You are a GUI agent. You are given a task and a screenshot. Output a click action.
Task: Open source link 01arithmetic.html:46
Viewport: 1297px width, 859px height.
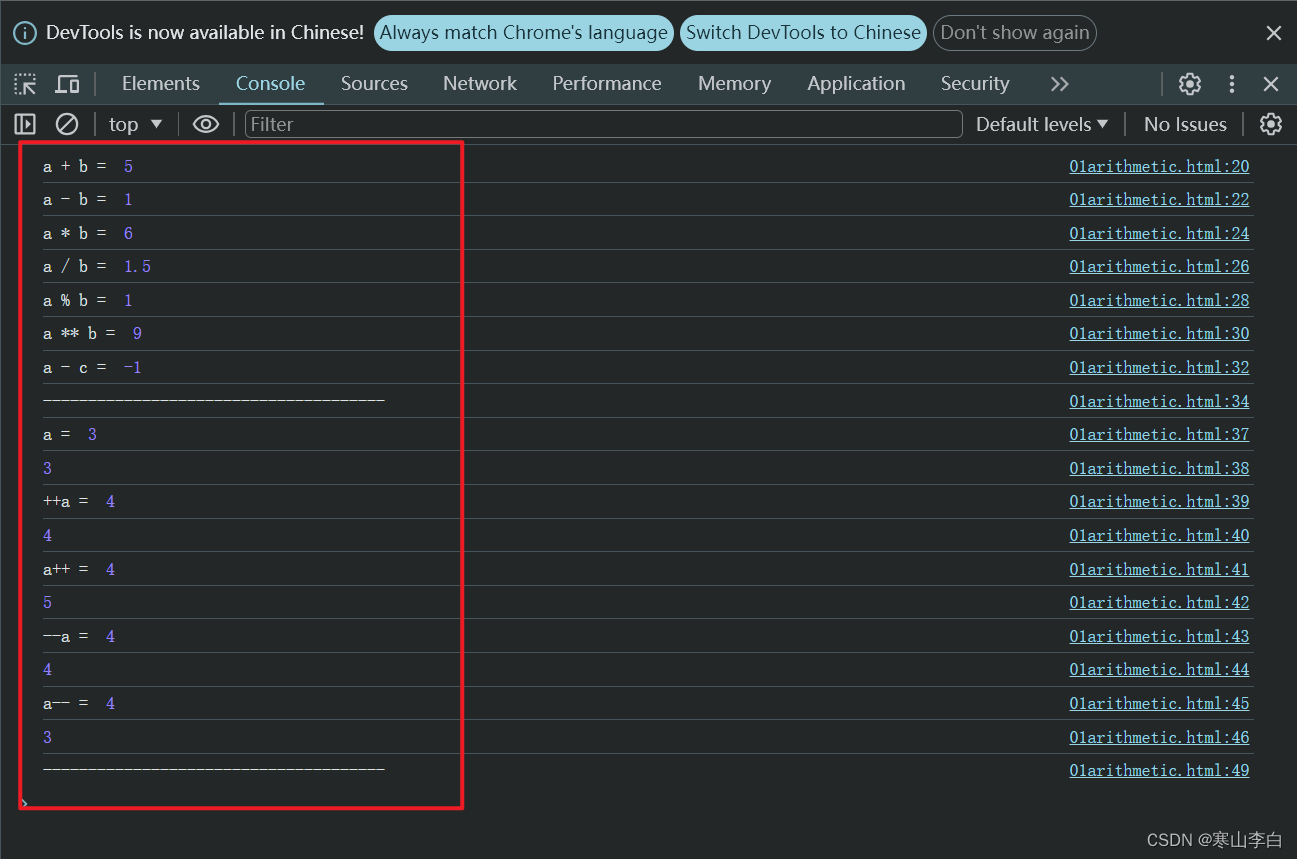1159,737
